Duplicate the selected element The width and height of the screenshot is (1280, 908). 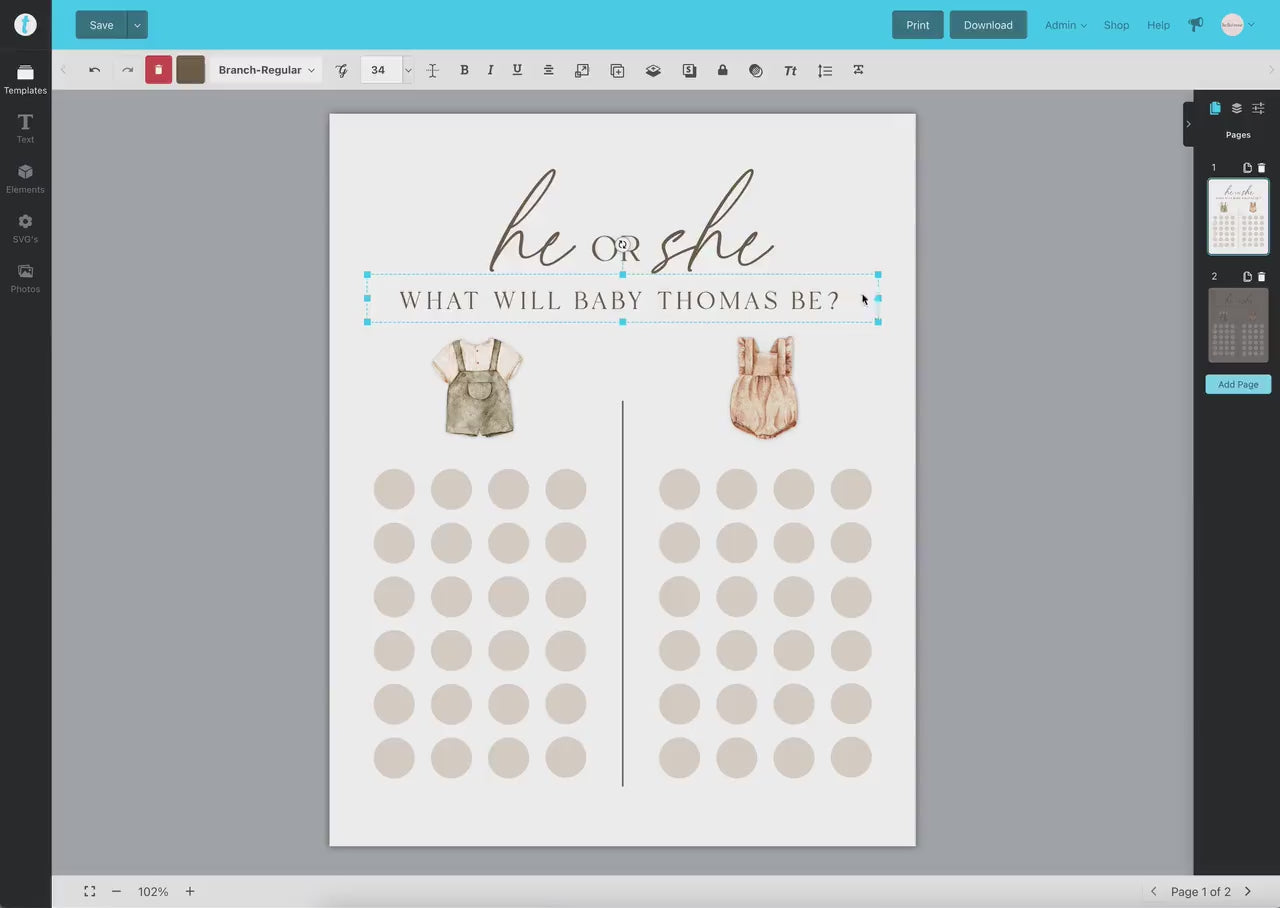tap(617, 70)
